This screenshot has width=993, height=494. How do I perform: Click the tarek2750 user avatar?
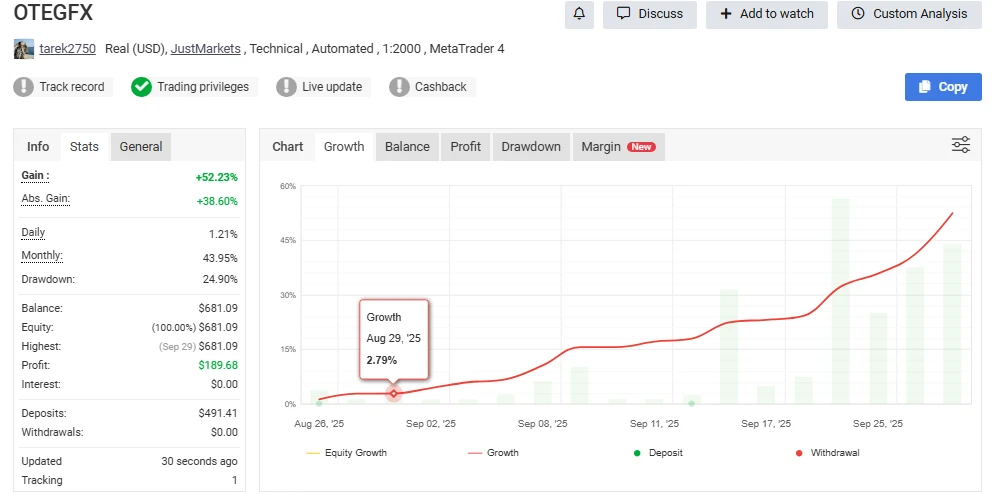pos(24,48)
